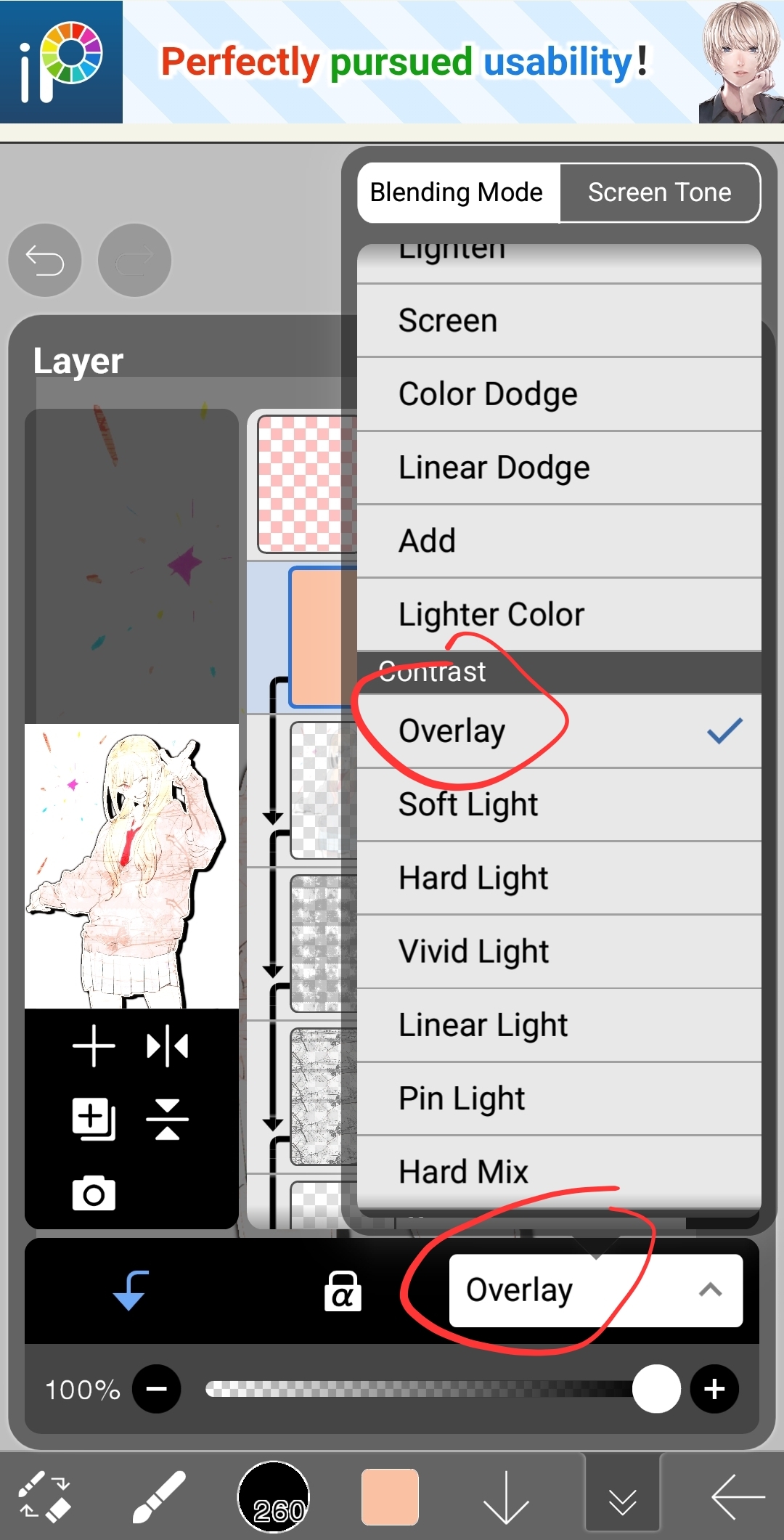Click the duplicate layer icon
This screenshot has height=1540, width=784.
pyautogui.click(x=94, y=1119)
